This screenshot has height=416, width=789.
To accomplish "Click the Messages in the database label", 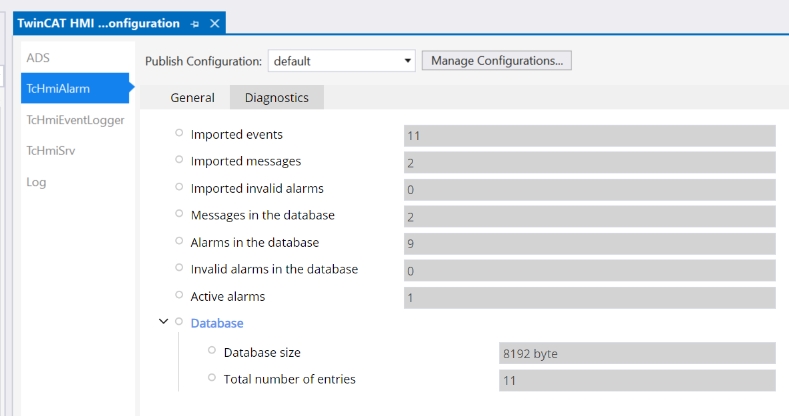I will (263, 215).
